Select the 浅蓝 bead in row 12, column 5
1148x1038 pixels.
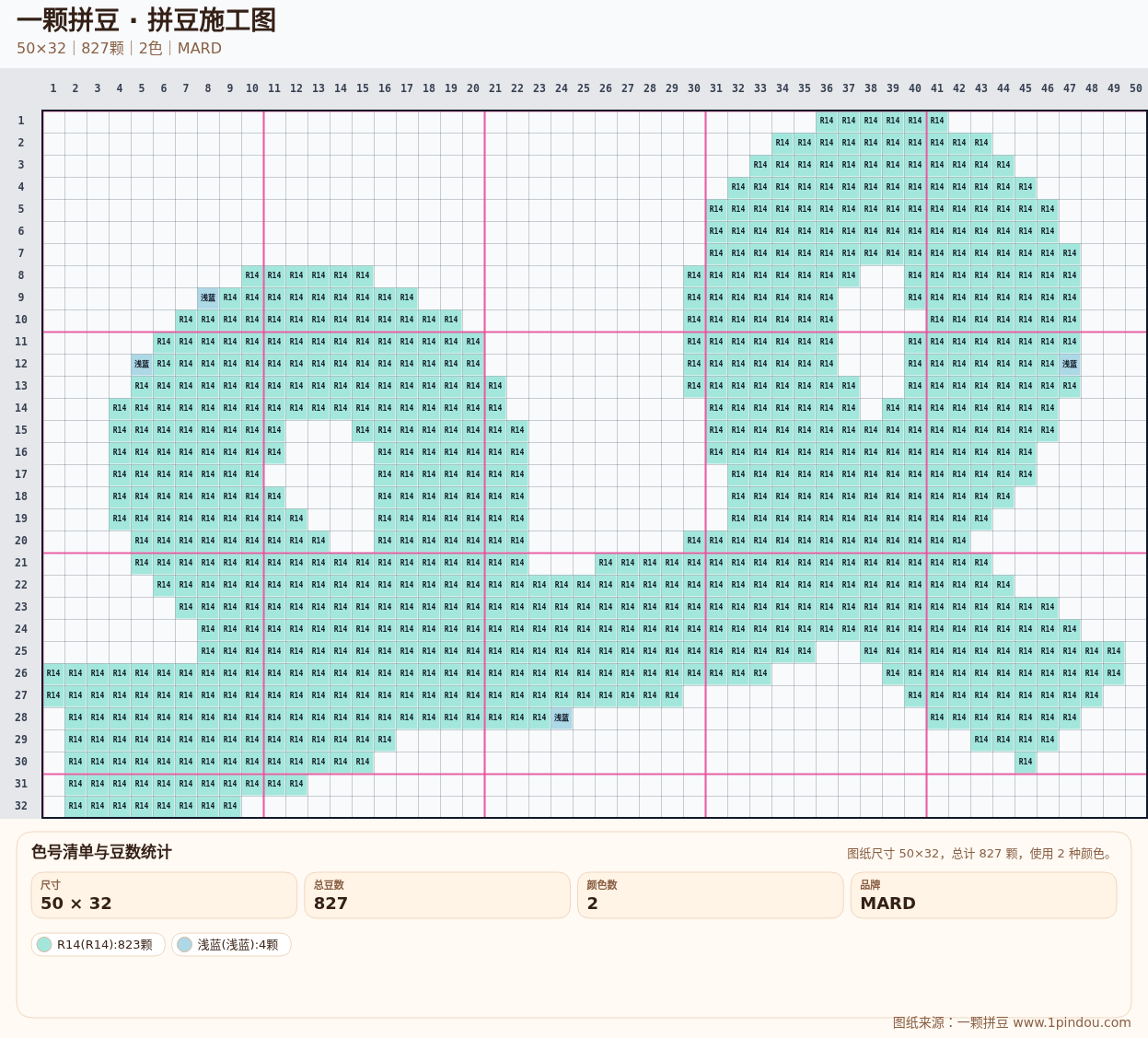coord(142,364)
